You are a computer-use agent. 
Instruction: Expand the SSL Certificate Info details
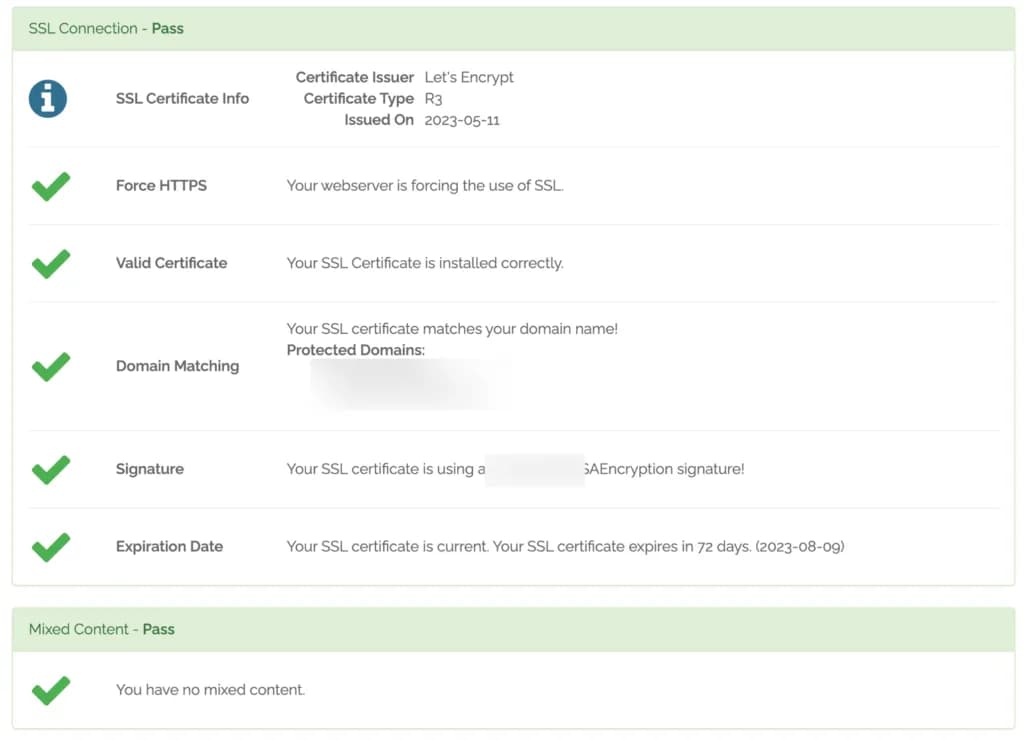pyautogui.click(x=182, y=98)
